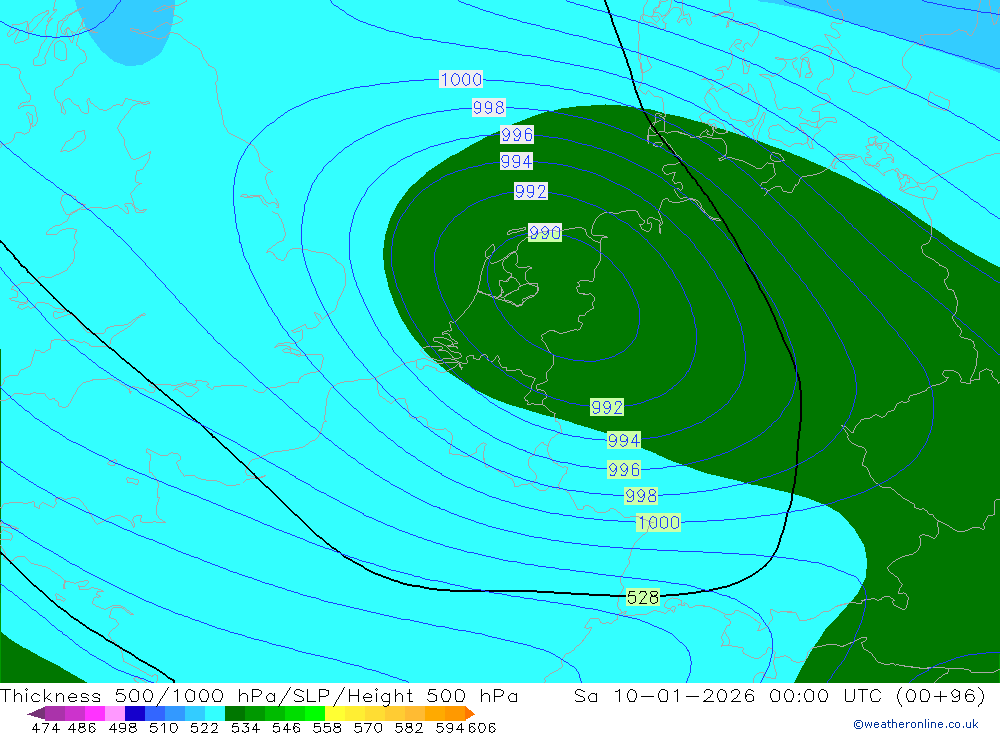1000x733 pixels.
Task: Pick the pale pink legend swatch above 498
Action: pyautogui.click(x=115, y=713)
